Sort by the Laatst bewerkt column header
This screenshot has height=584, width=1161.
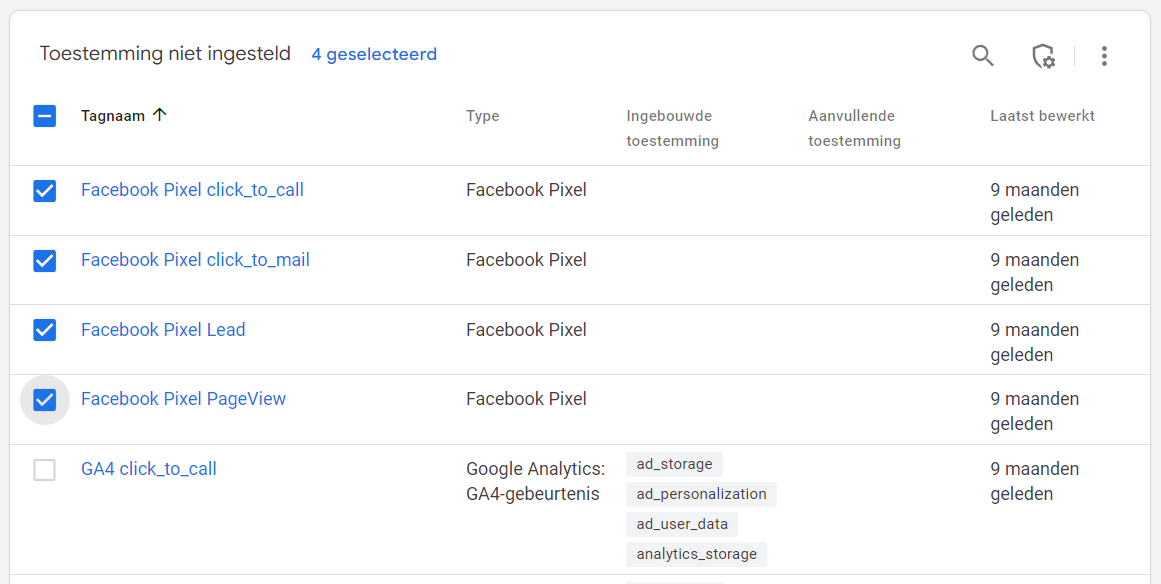point(1042,116)
